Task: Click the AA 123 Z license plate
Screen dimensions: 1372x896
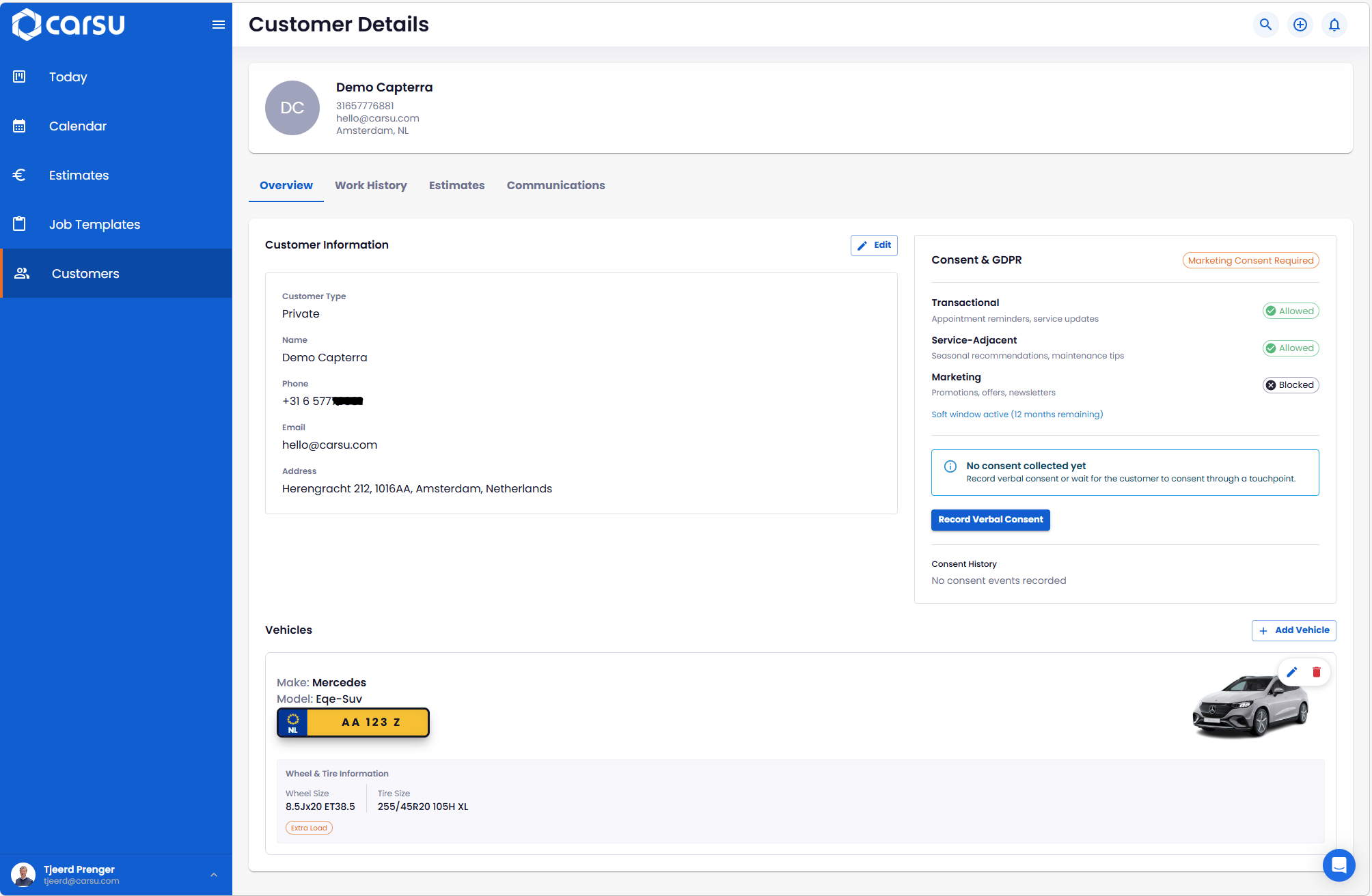Action: tap(353, 722)
